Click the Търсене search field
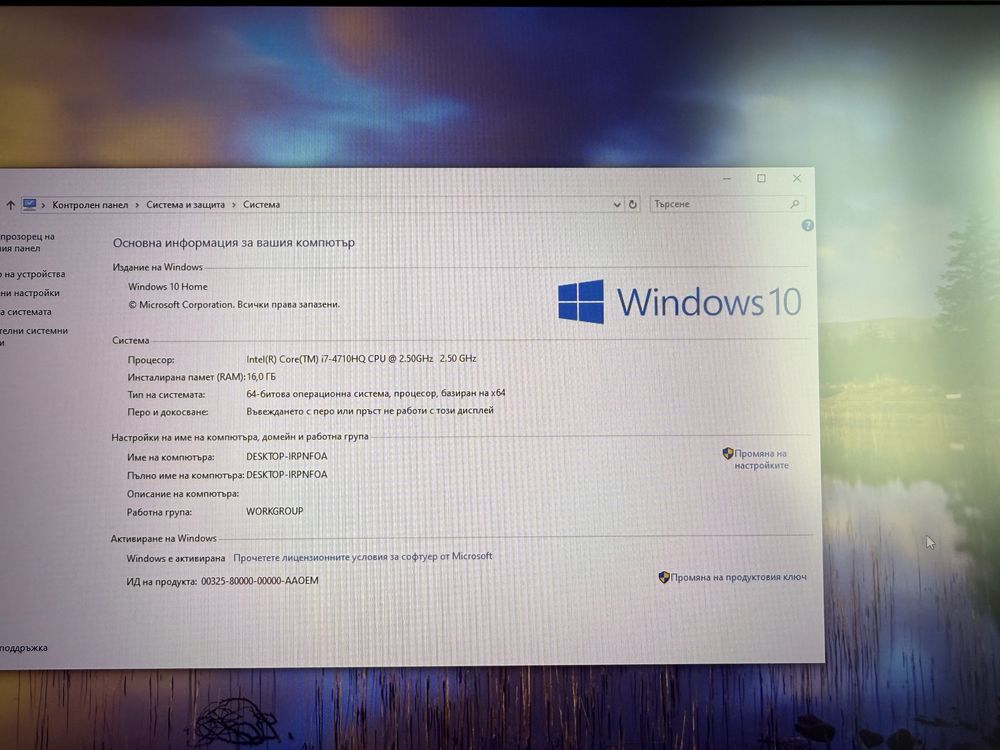The image size is (1000, 750). (727, 204)
